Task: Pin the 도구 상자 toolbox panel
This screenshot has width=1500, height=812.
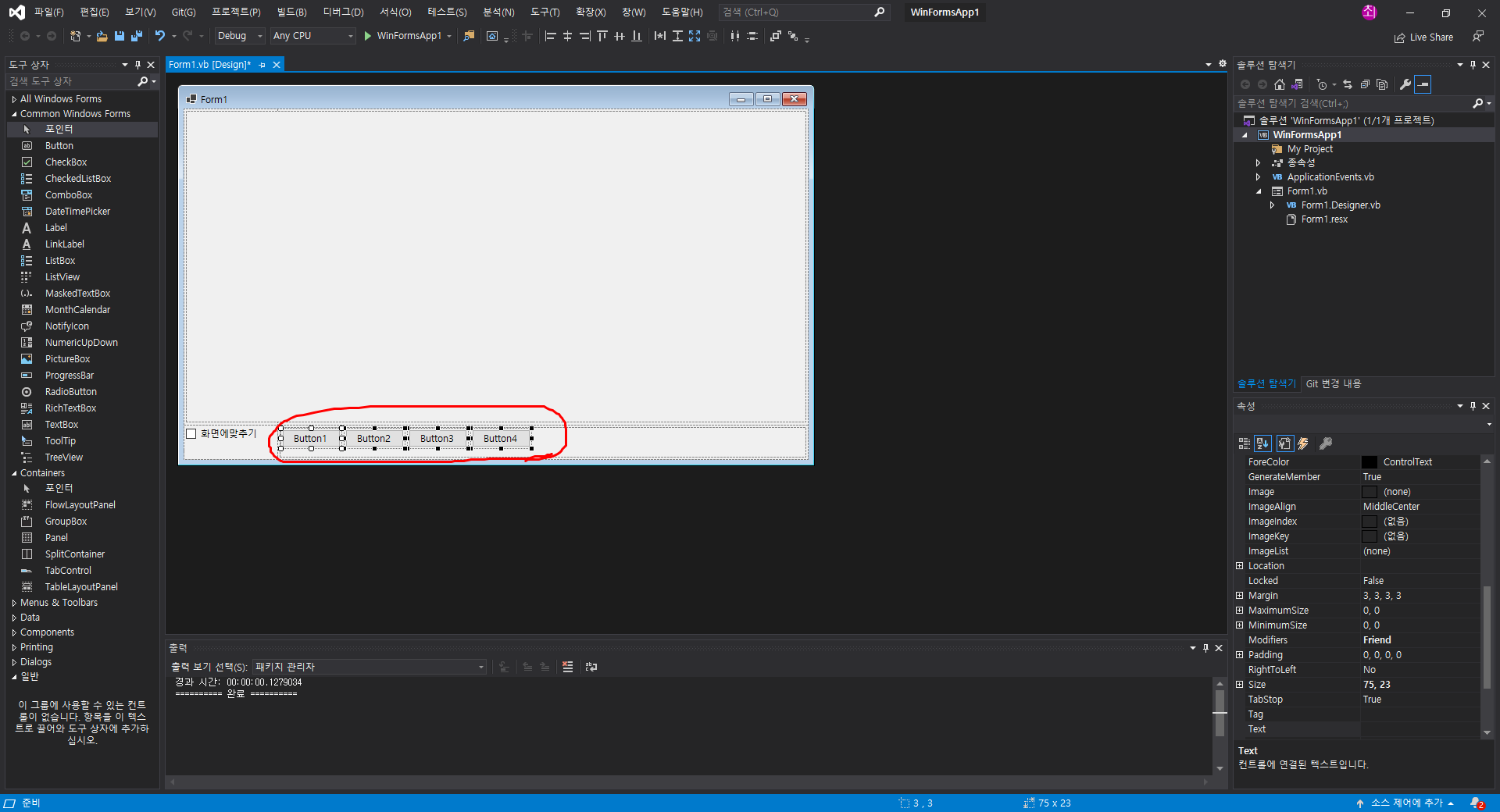Action: (138, 65)
